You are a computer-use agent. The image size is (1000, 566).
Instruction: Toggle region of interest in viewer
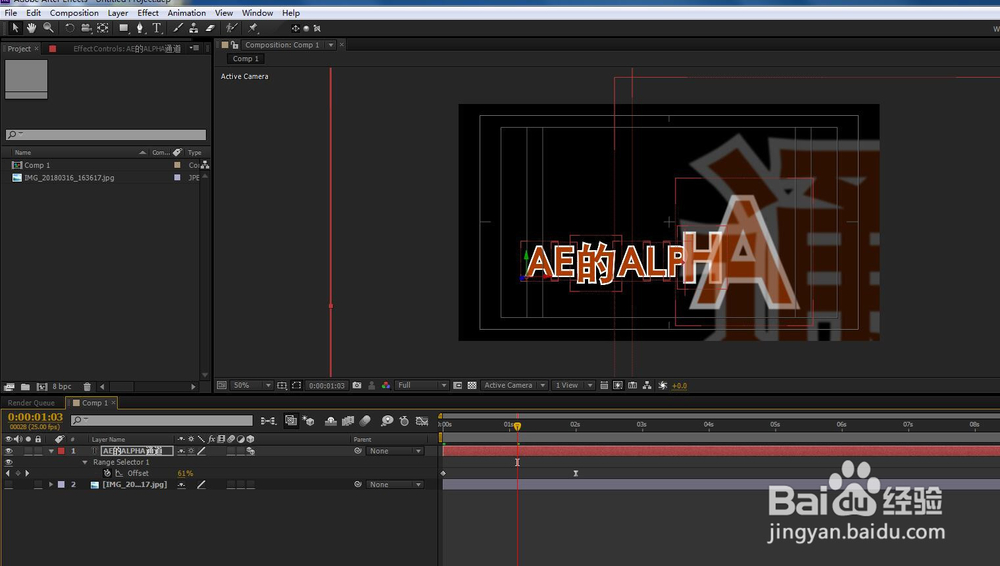click(297, 385)
